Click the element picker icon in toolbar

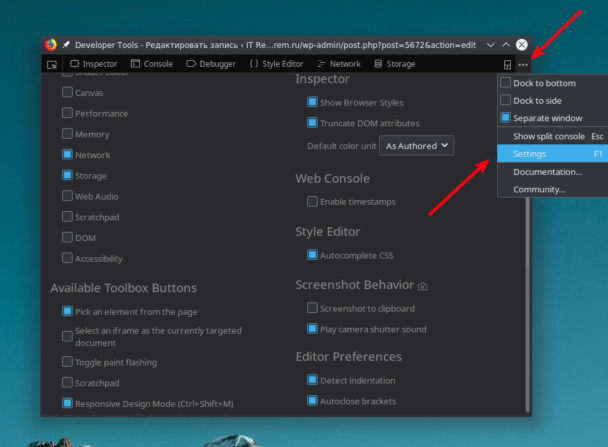[x=52, y=64]
